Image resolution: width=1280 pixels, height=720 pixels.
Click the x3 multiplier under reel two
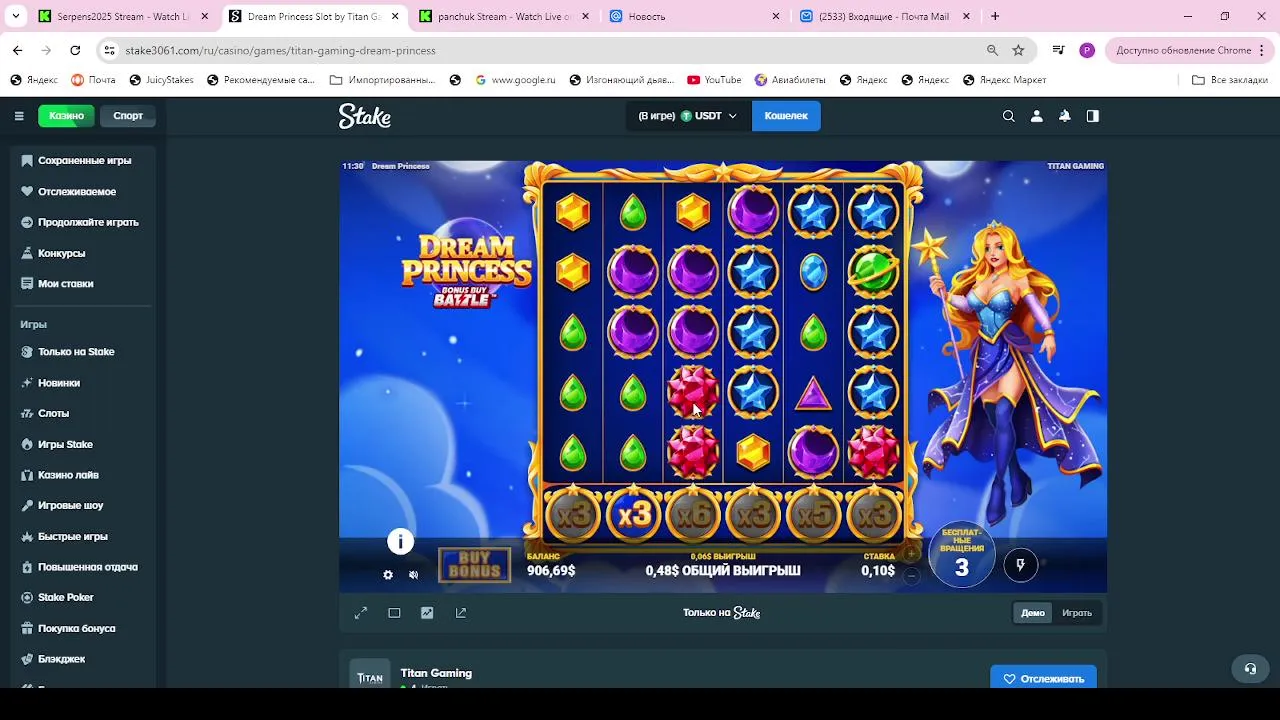(x=633, y=515)
